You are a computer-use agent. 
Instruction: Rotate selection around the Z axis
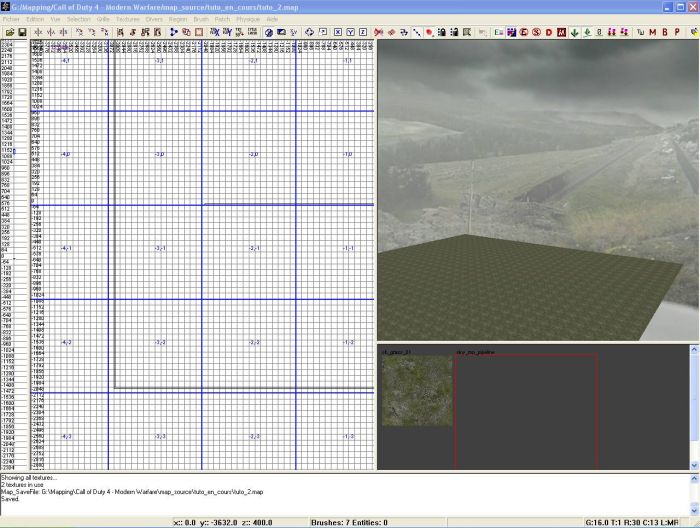104,32
